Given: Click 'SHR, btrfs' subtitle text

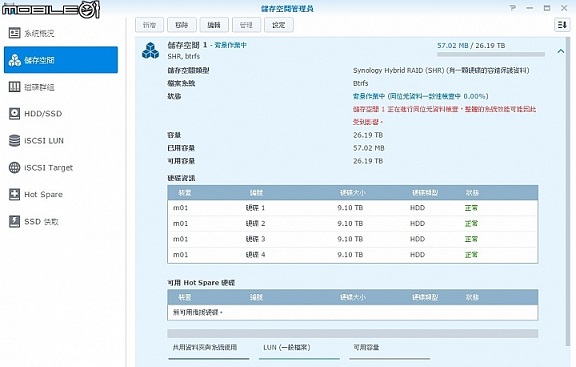Looking at the screenshot, I should click(x=184, y=56).
